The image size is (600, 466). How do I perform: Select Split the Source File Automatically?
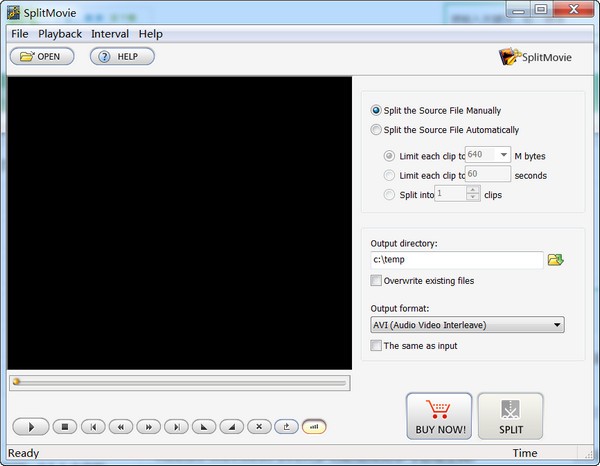376,130
